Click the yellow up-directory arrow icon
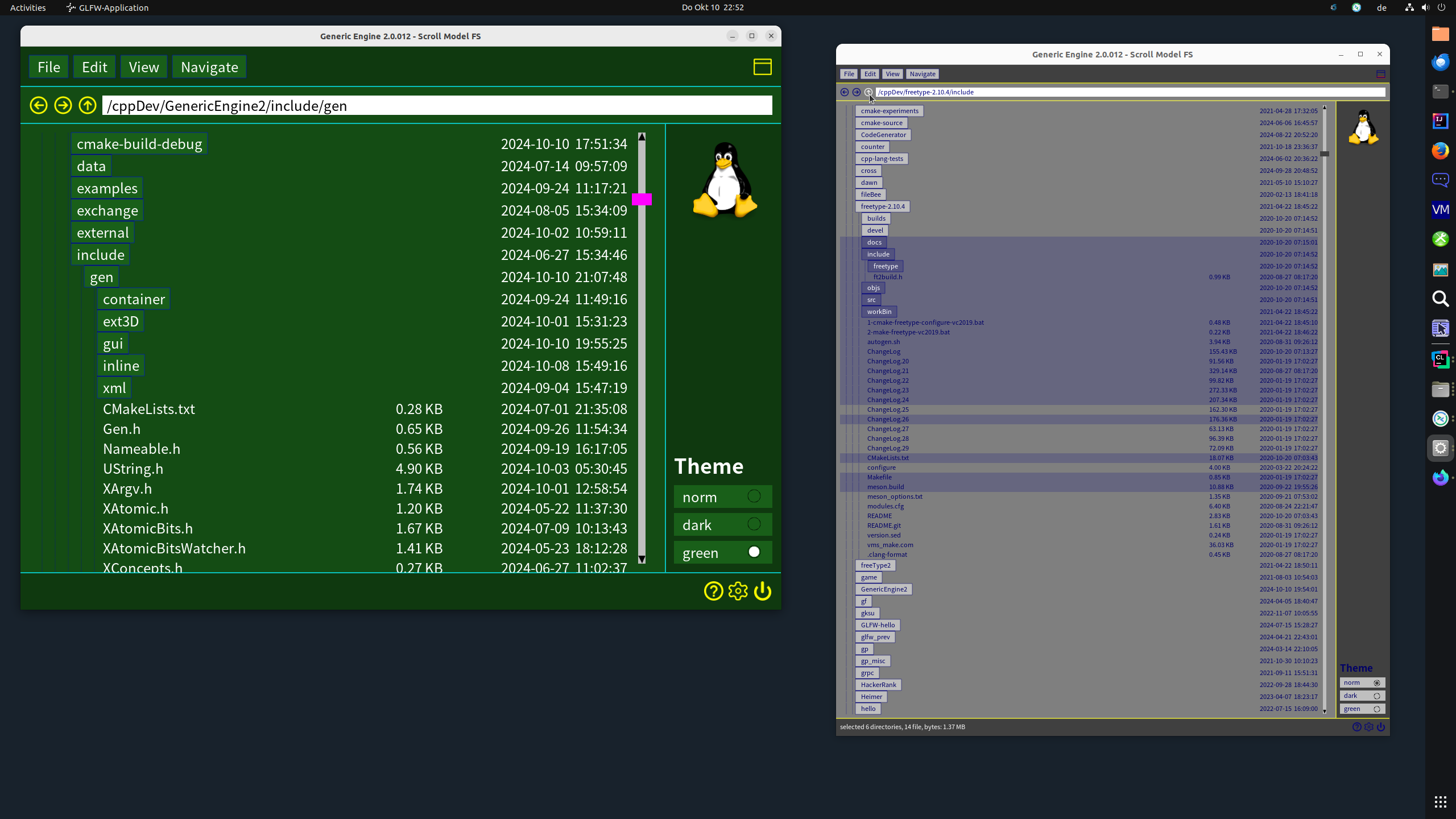Screen dimensions: 1456x819 click(x=88, y=105)
